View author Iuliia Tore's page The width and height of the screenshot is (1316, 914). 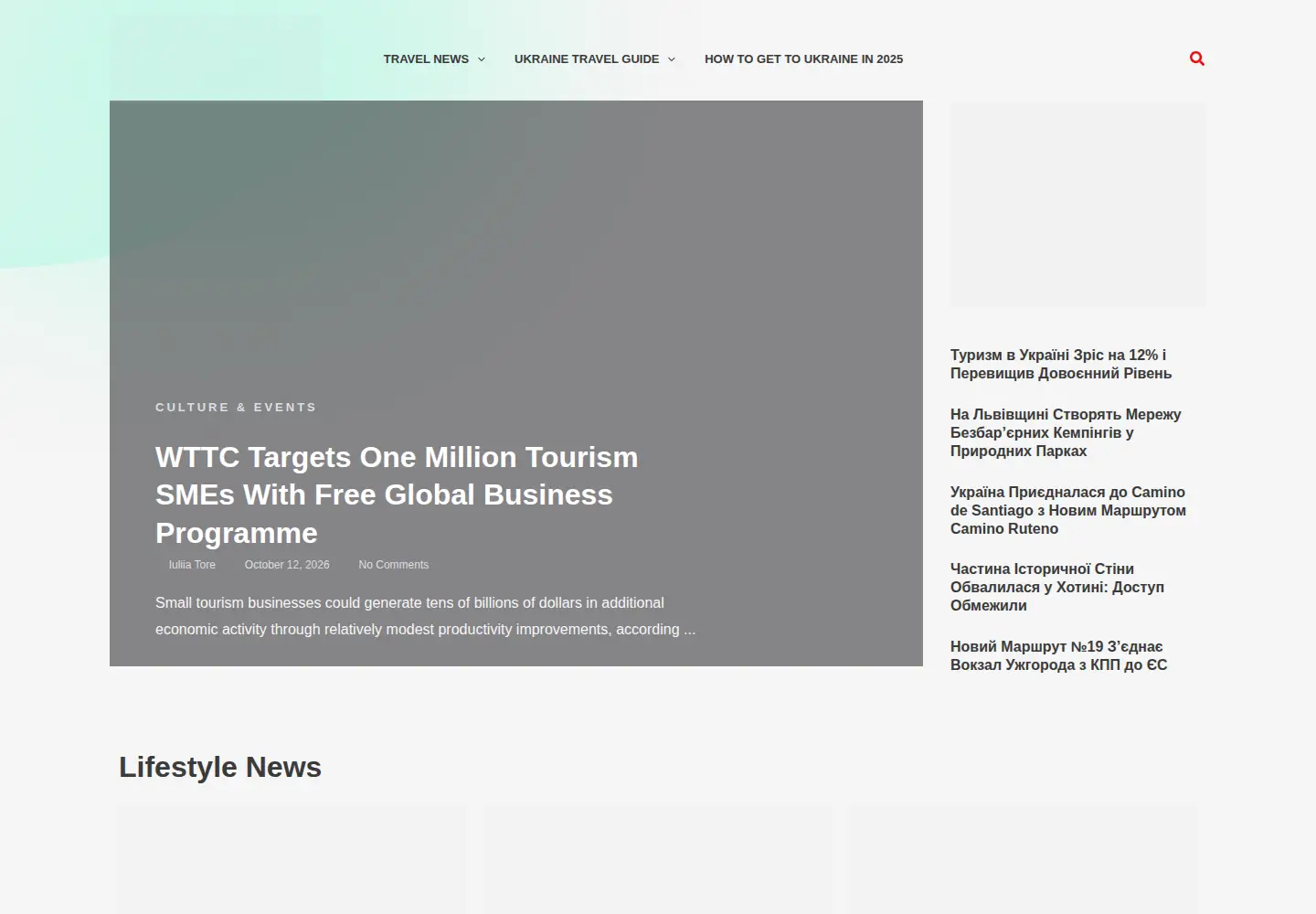pyautogui.click(x=192, y=565)
